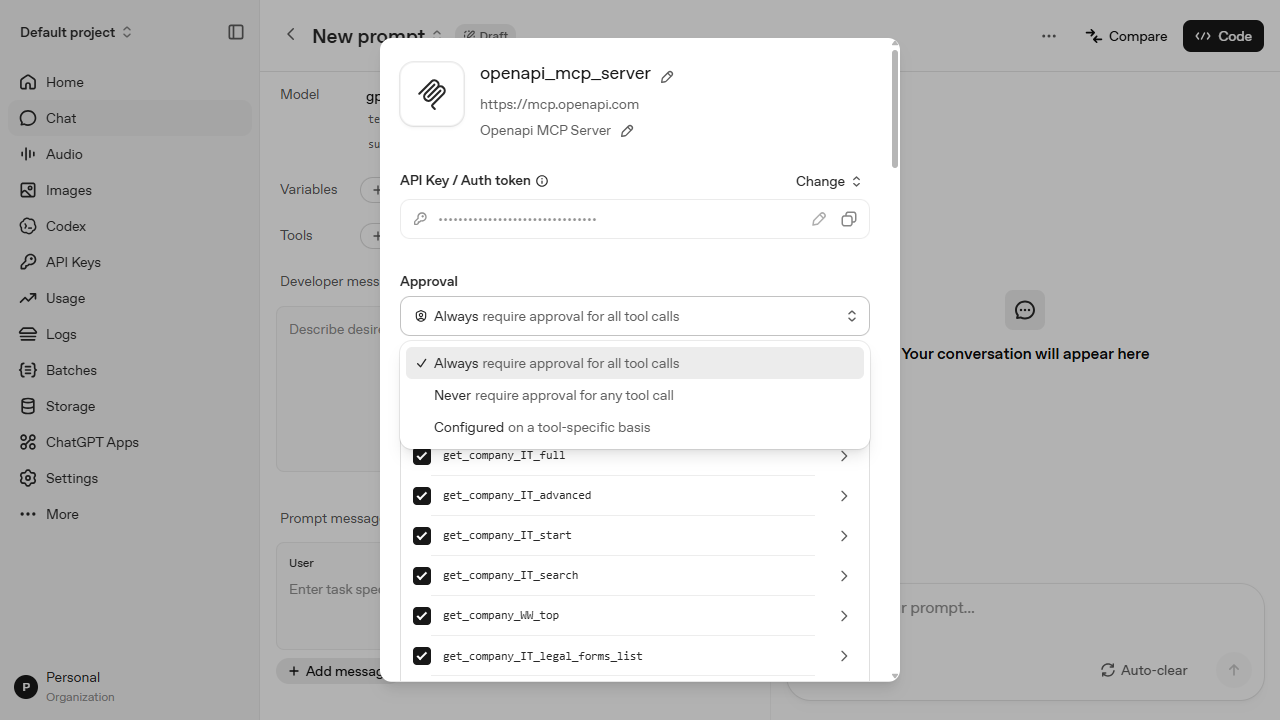Click the Settings gear icon
Screen dimensions: 1280x720
28,478
